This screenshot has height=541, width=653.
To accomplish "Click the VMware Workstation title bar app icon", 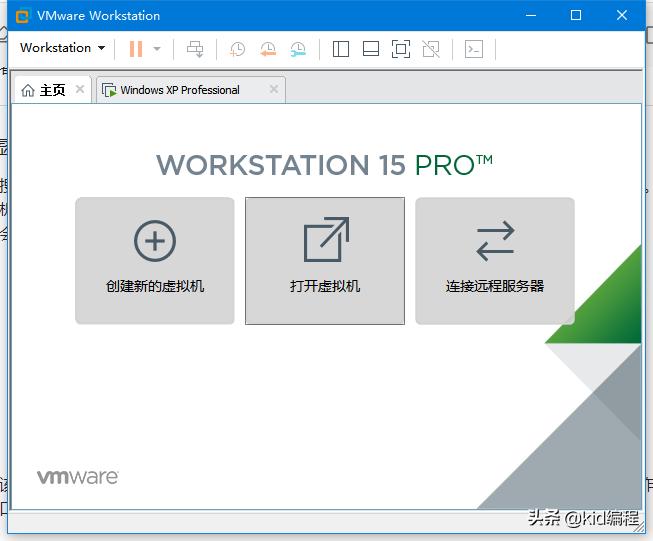I will (22, 16).
